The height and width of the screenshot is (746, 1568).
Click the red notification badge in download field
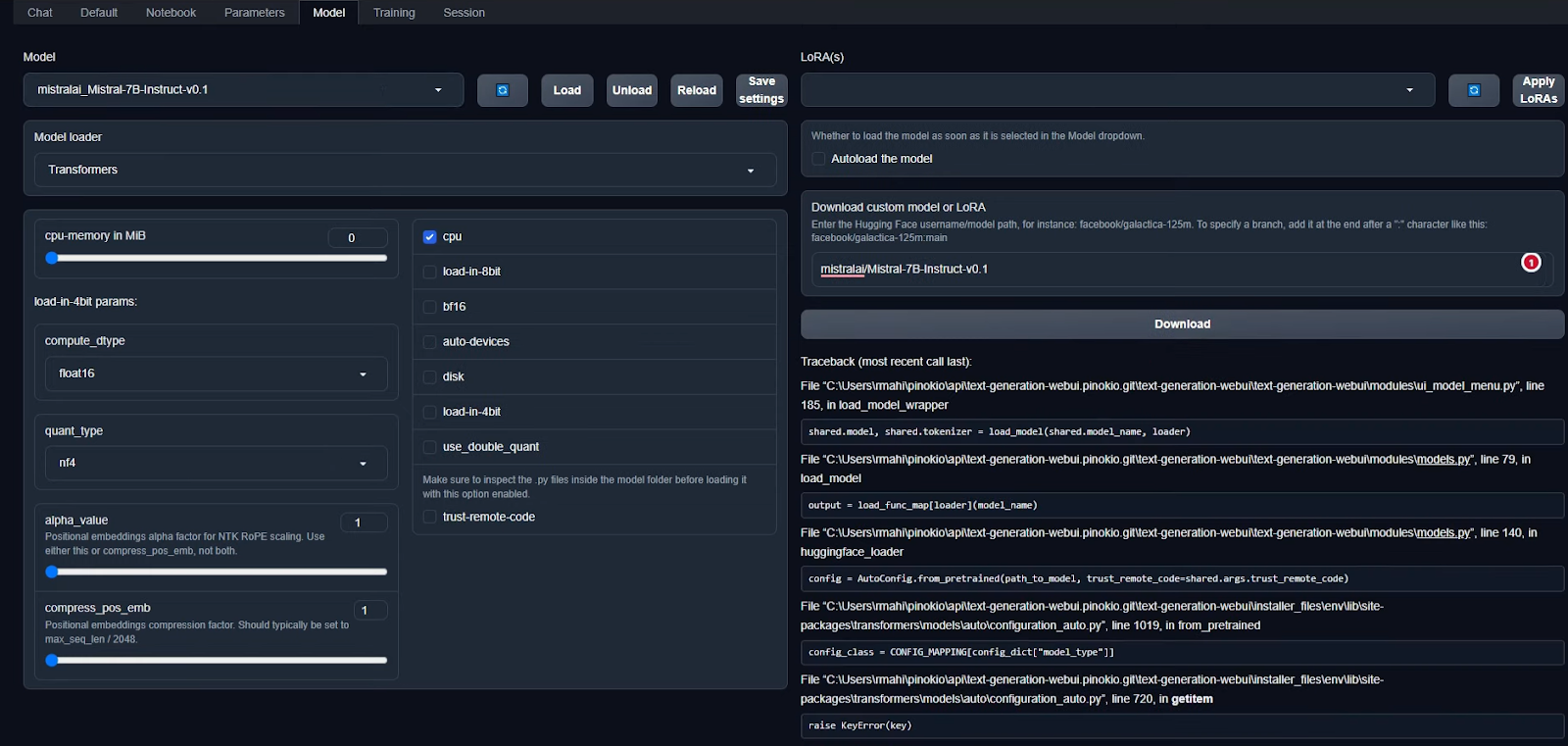click(1531, 262)
